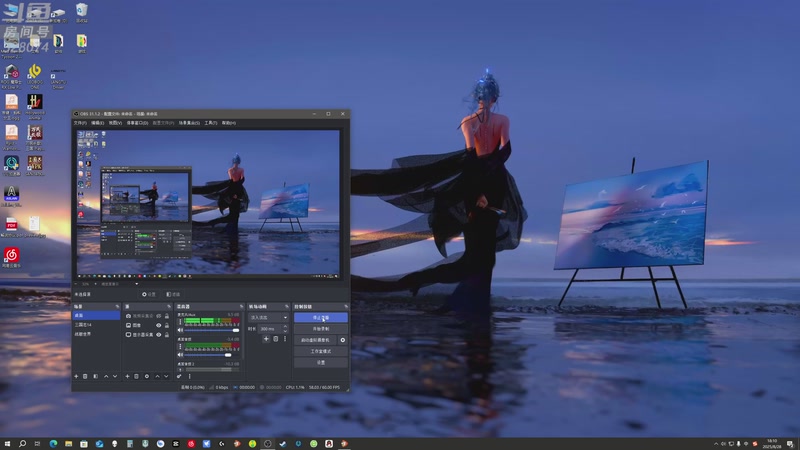Mute the desktop audio channel
This screenshot has width=800, height=450.
[180, 355]
